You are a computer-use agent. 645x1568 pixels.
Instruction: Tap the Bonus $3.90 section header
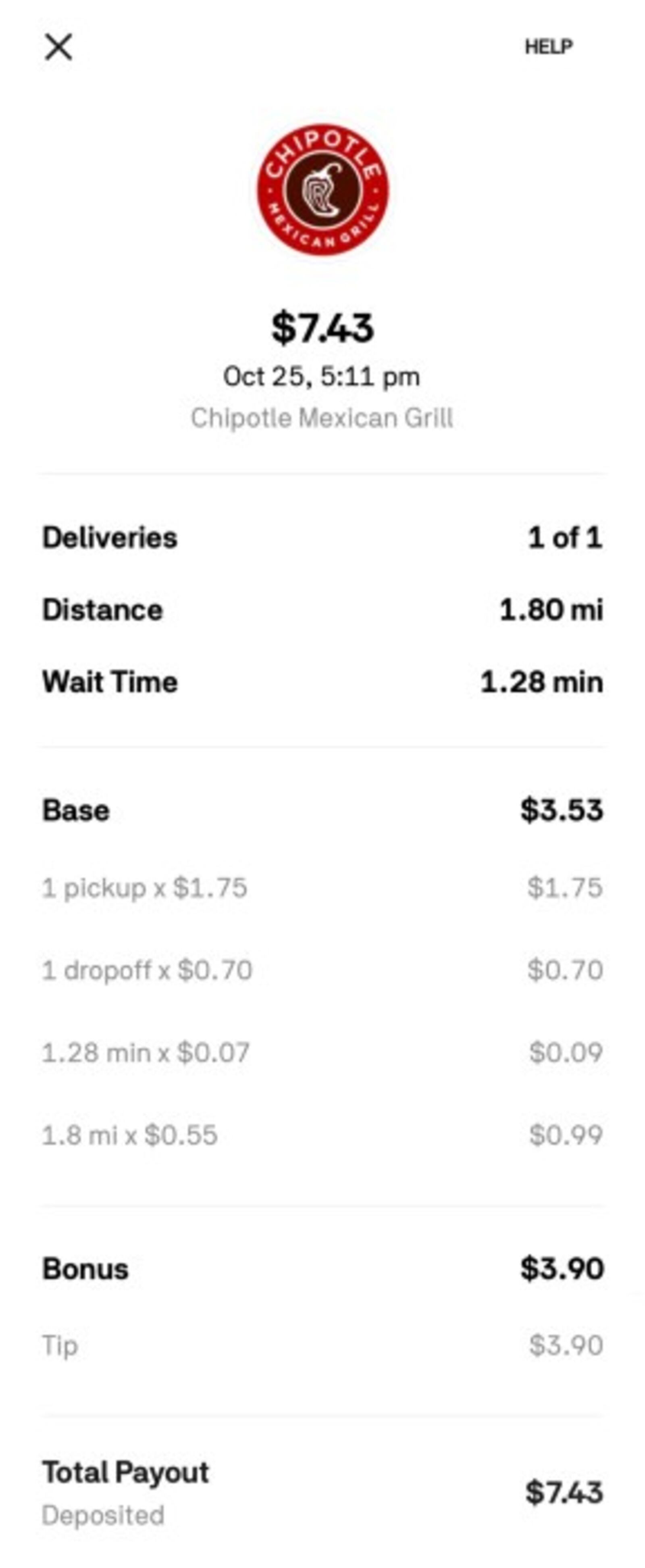322,1269
